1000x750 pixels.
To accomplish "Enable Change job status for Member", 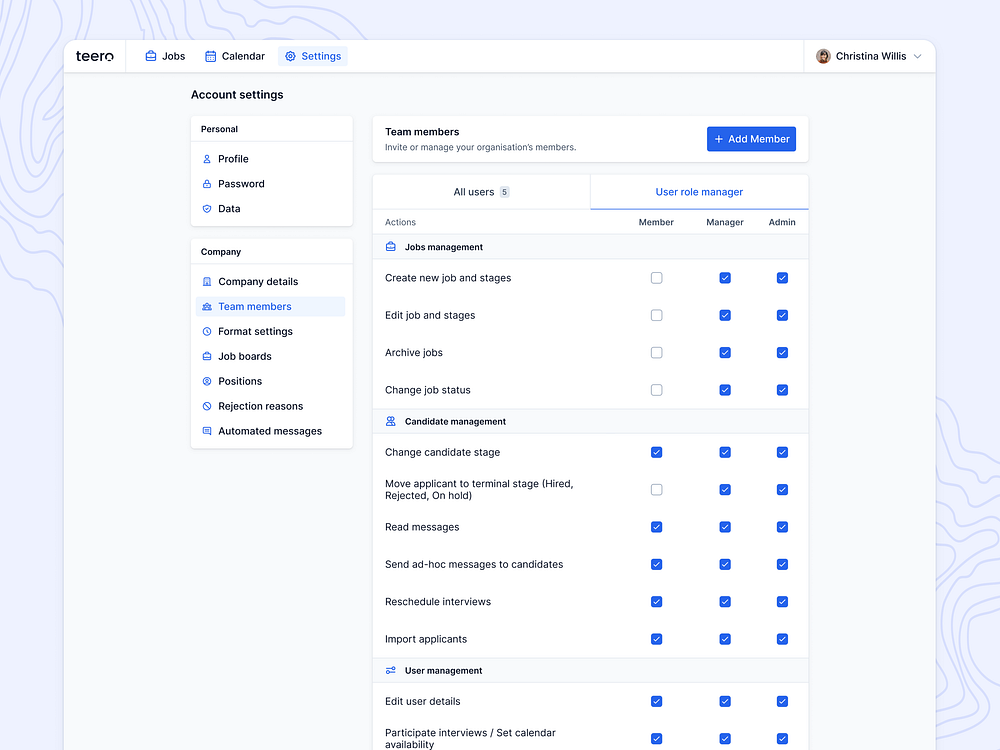I will [656, 390].
